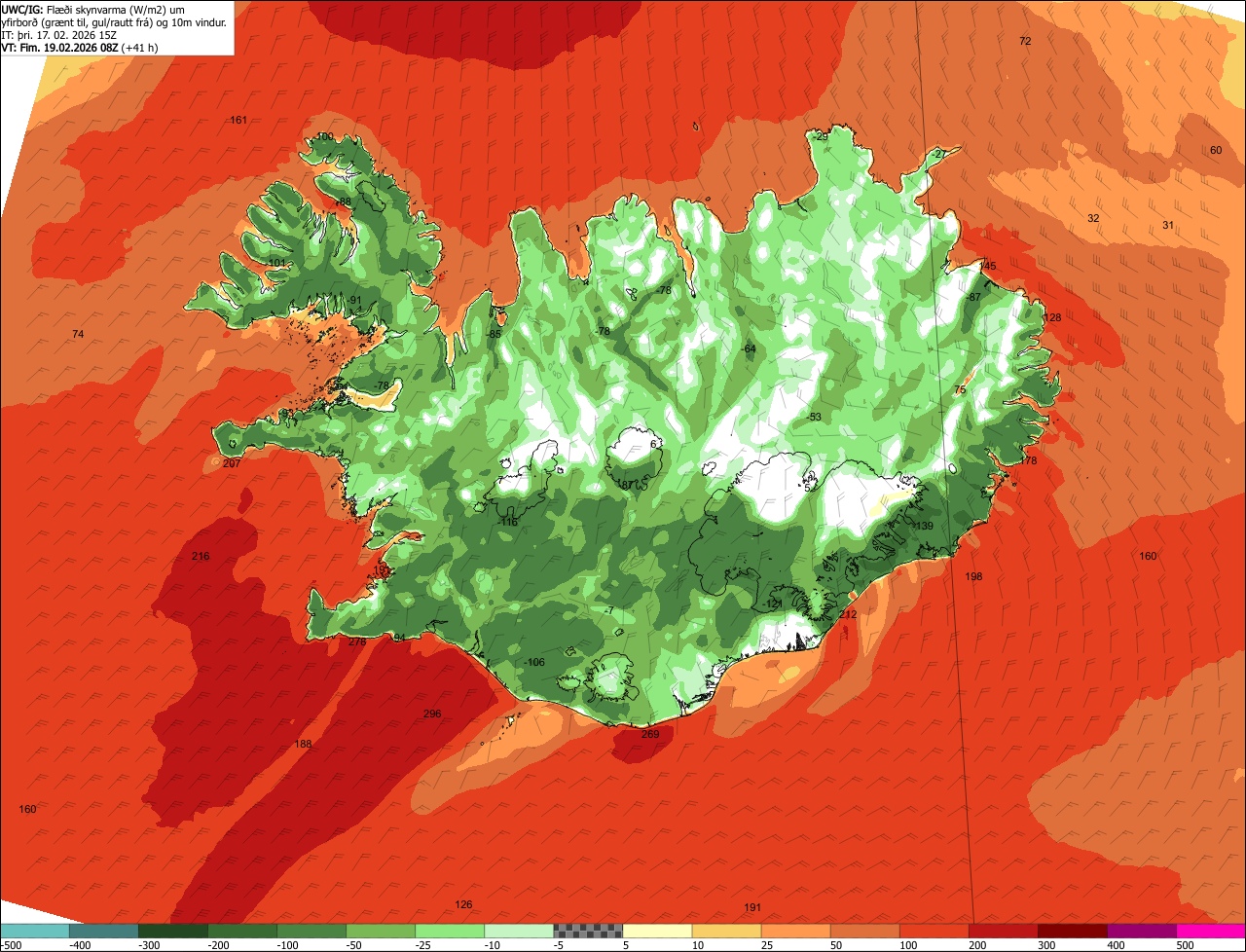
Task: Click the line 'yfirborð (grænt til, gul/rautt frá)'
Action: pyautogui.click(x=77, y=22)
